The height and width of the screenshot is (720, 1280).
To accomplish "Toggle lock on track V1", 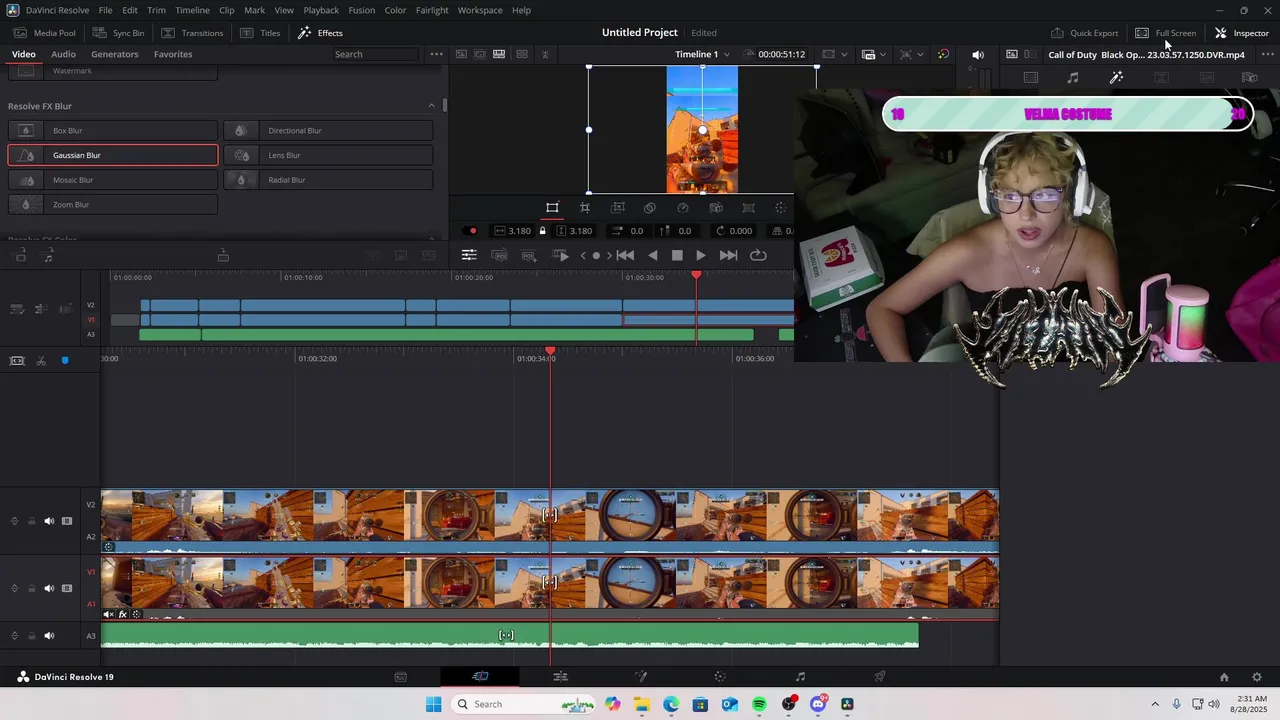I will [31, 588].
